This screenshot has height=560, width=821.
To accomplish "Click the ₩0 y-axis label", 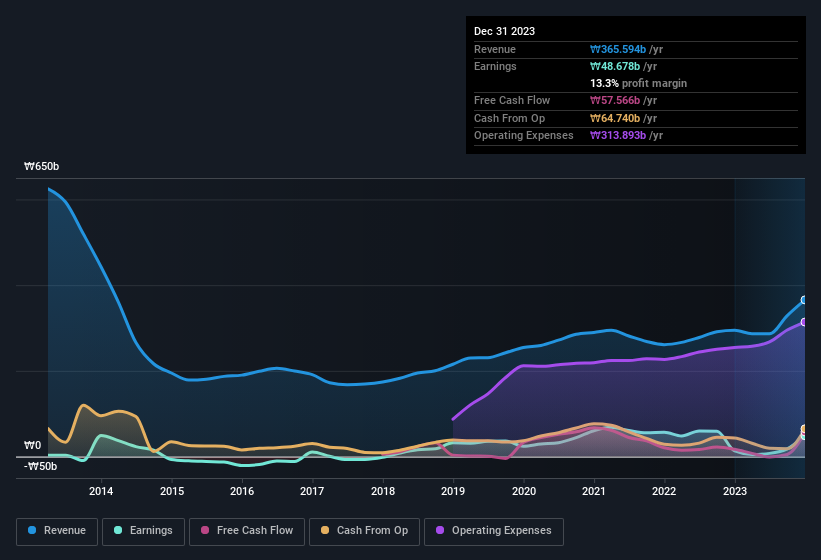I will 32,445.
